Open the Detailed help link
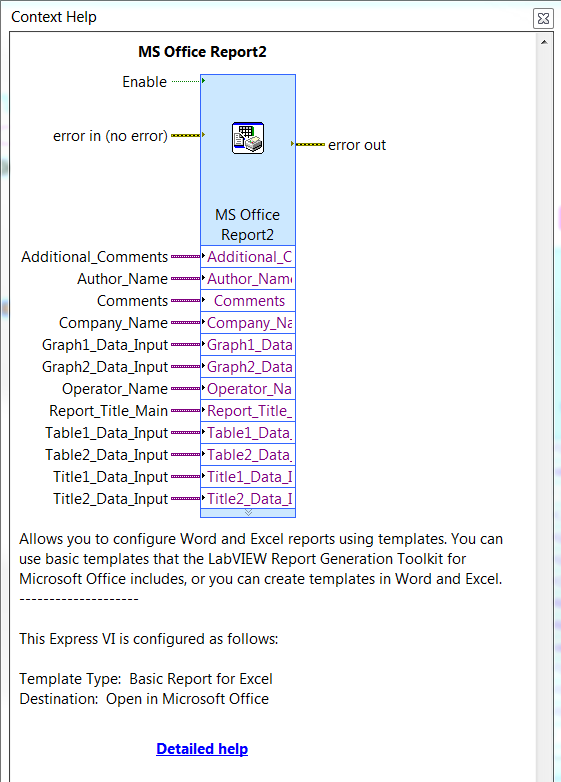The image size is (561, 782). click(202, 749)
